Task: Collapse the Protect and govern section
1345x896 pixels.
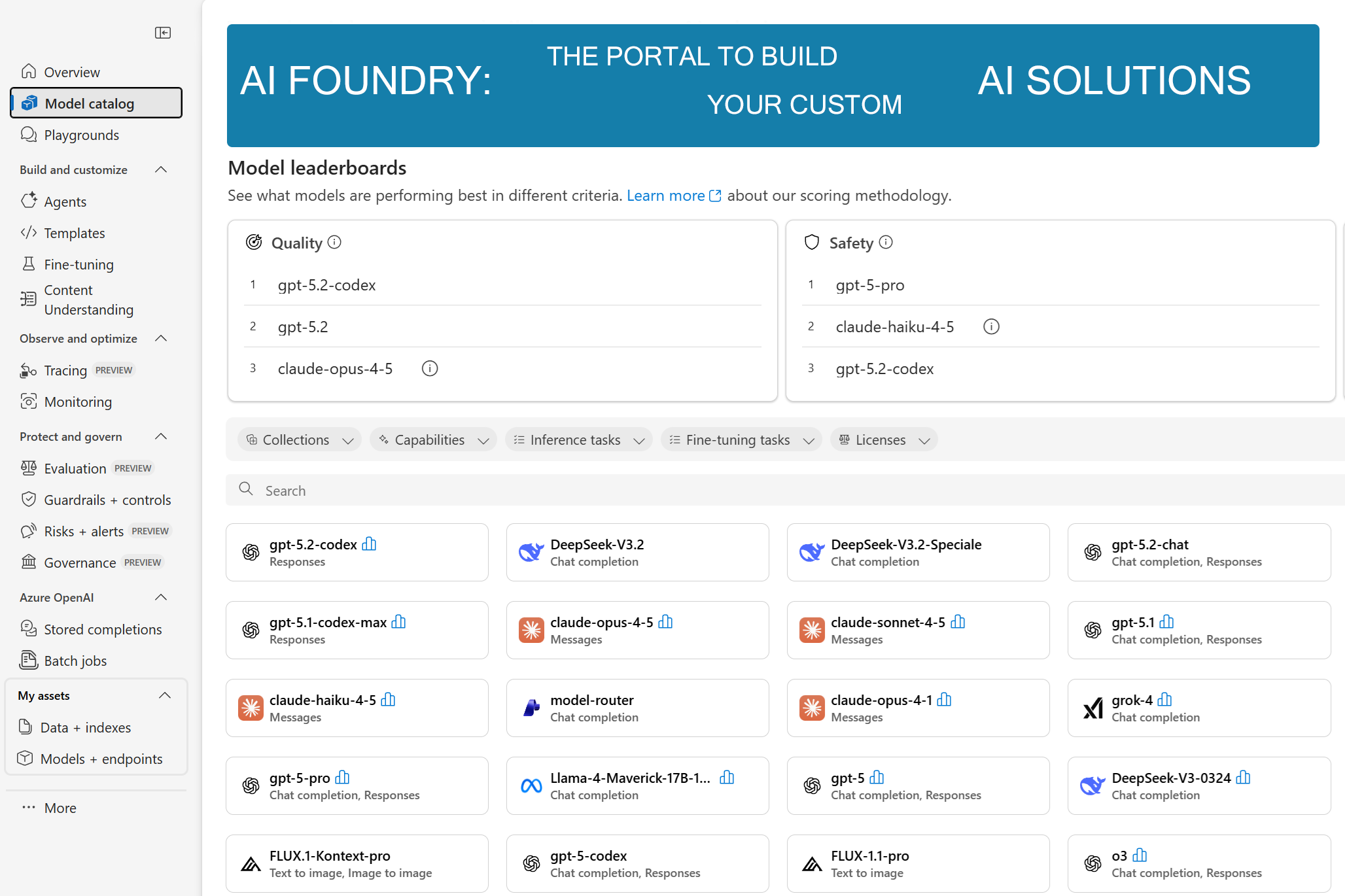Action: [x=161, y=437]
